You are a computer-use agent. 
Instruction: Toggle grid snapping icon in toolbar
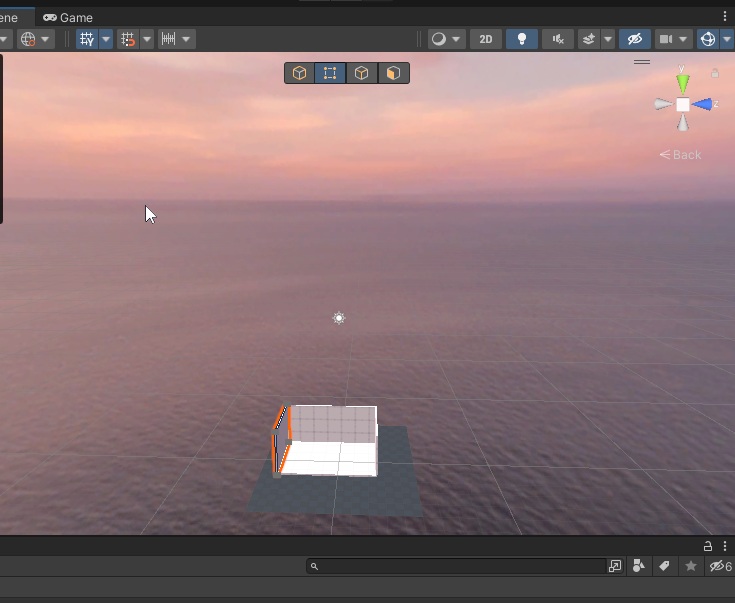point(87,39)
